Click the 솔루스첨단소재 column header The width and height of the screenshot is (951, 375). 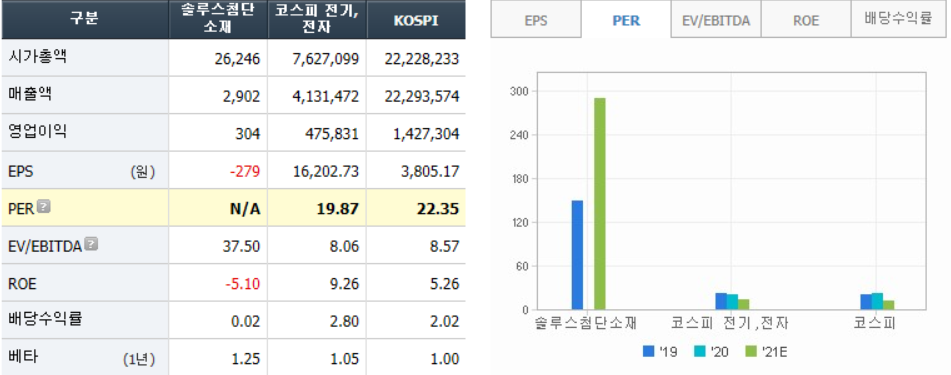pos(218,19)
